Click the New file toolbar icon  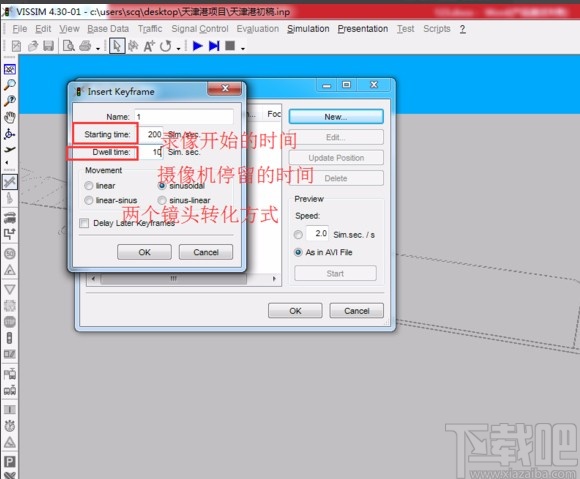pos(16,46)
